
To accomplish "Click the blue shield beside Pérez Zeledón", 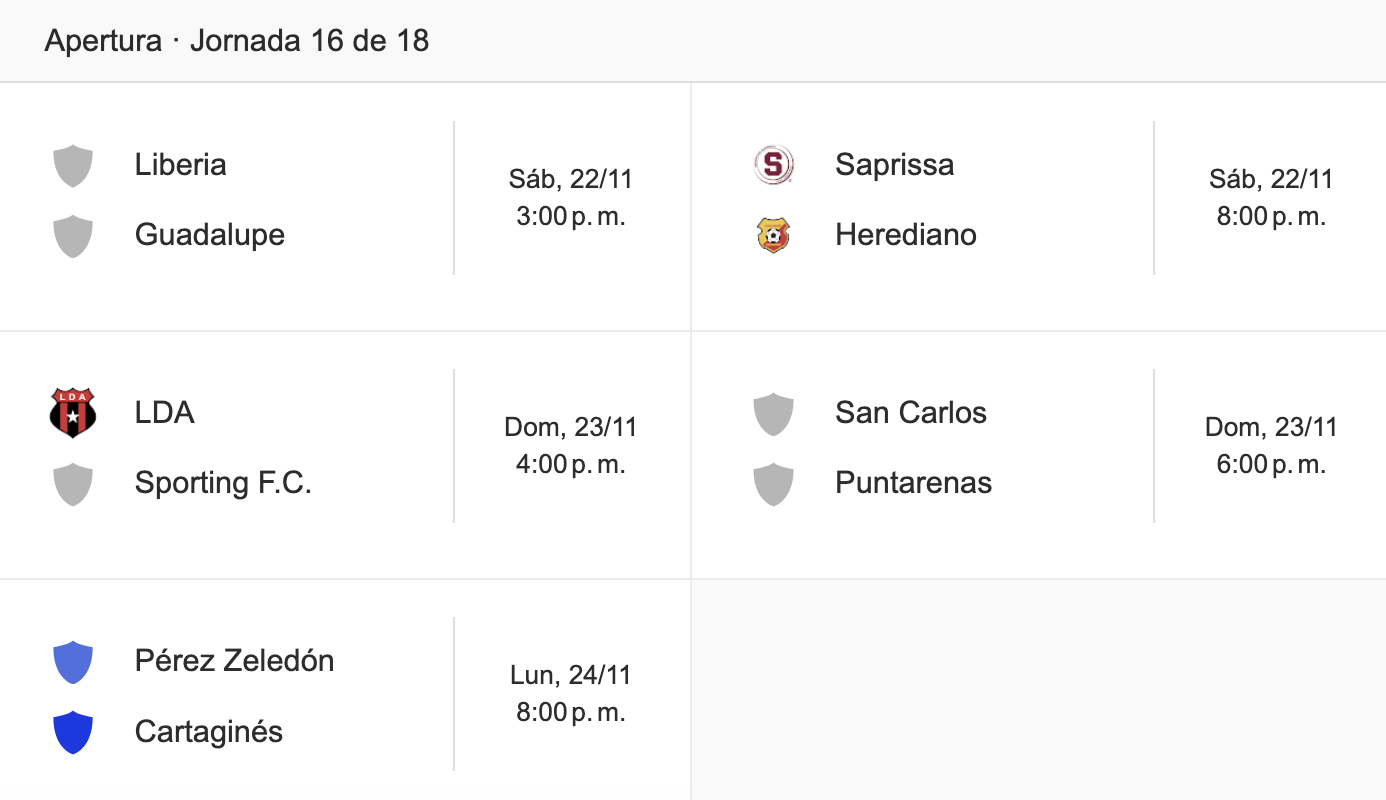I will click(x=73, y=661).
